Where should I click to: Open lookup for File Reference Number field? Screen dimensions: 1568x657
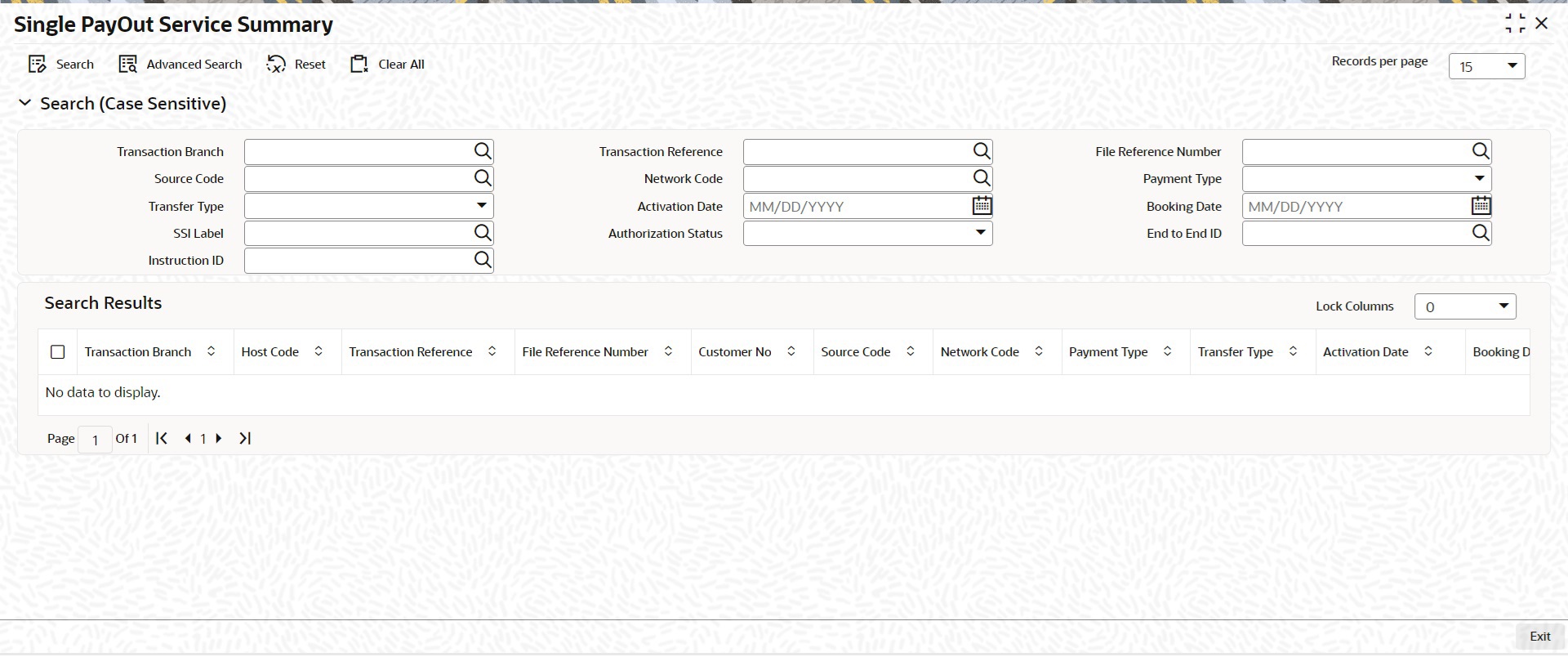point(1481,151)
